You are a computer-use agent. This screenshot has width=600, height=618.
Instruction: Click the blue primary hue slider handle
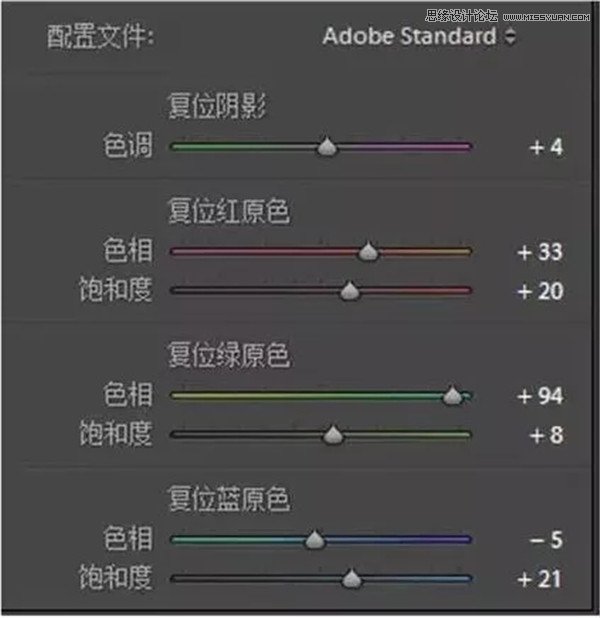click(x=315, y=540)
